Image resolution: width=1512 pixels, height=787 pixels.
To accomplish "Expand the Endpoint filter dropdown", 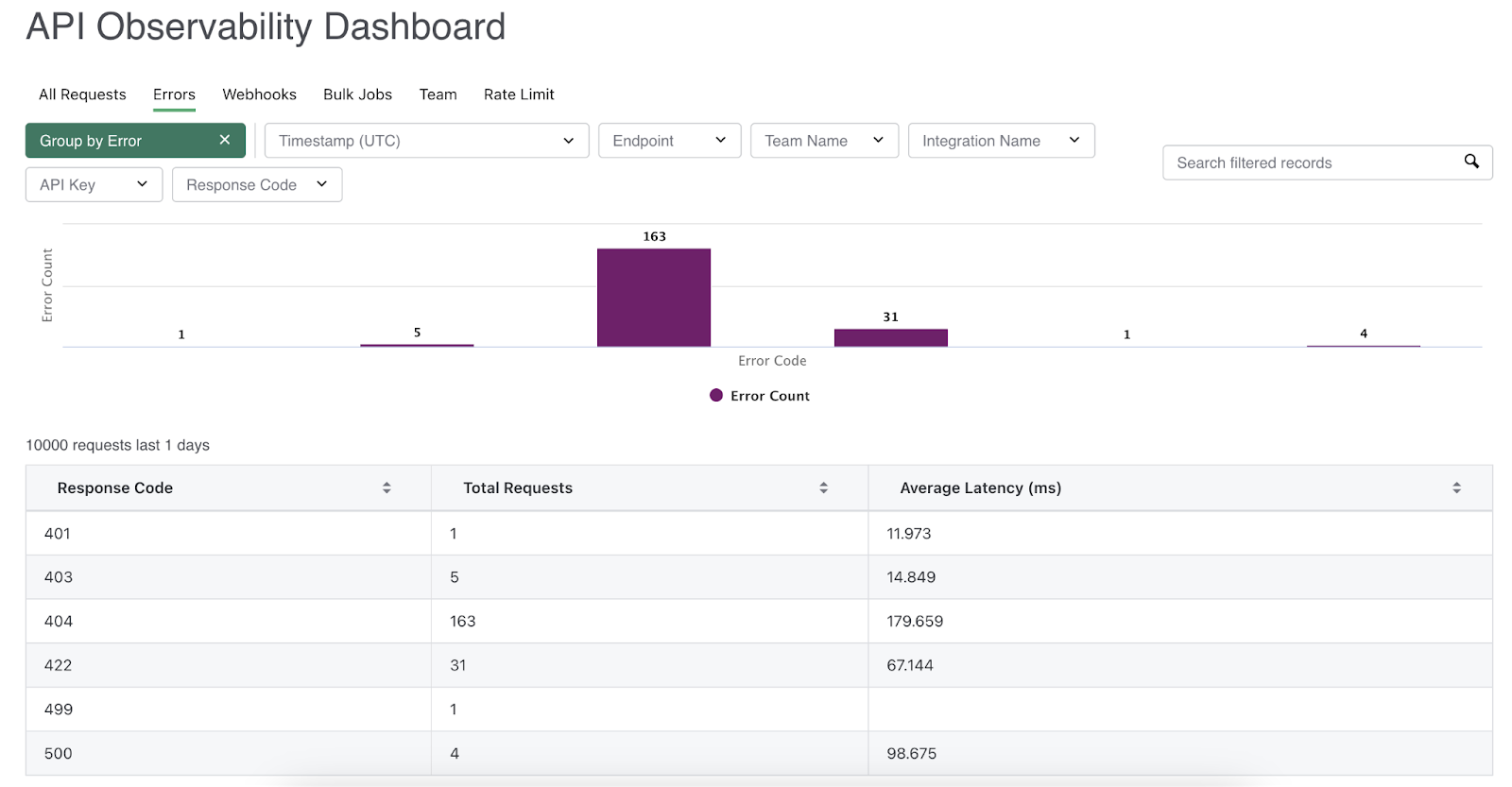I will (669, 141).
